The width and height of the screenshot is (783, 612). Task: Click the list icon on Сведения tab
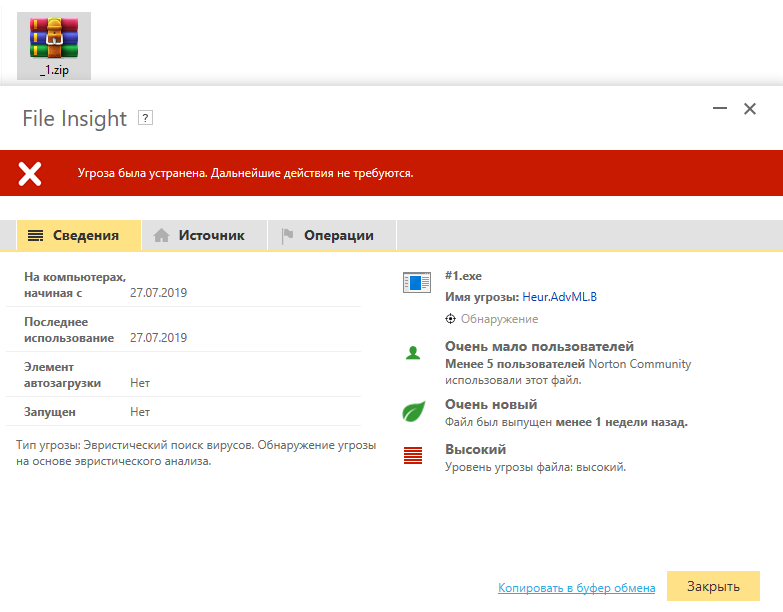[x=35, y=236]
